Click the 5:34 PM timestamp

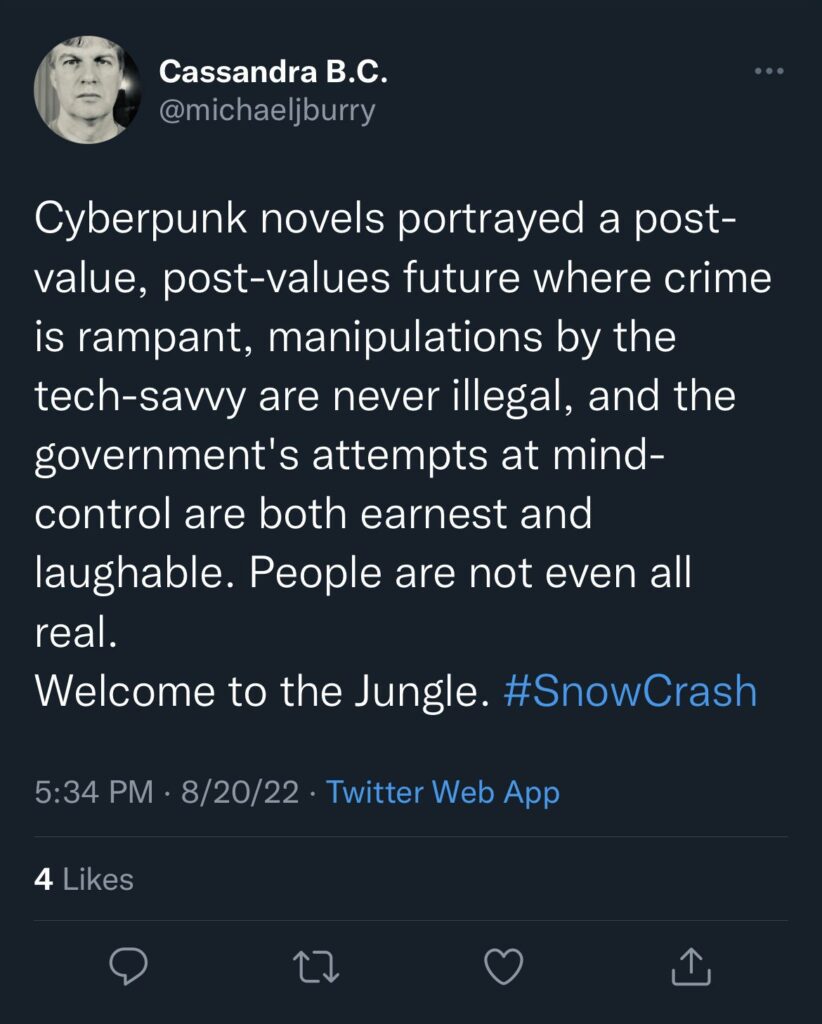pos(94,793)
